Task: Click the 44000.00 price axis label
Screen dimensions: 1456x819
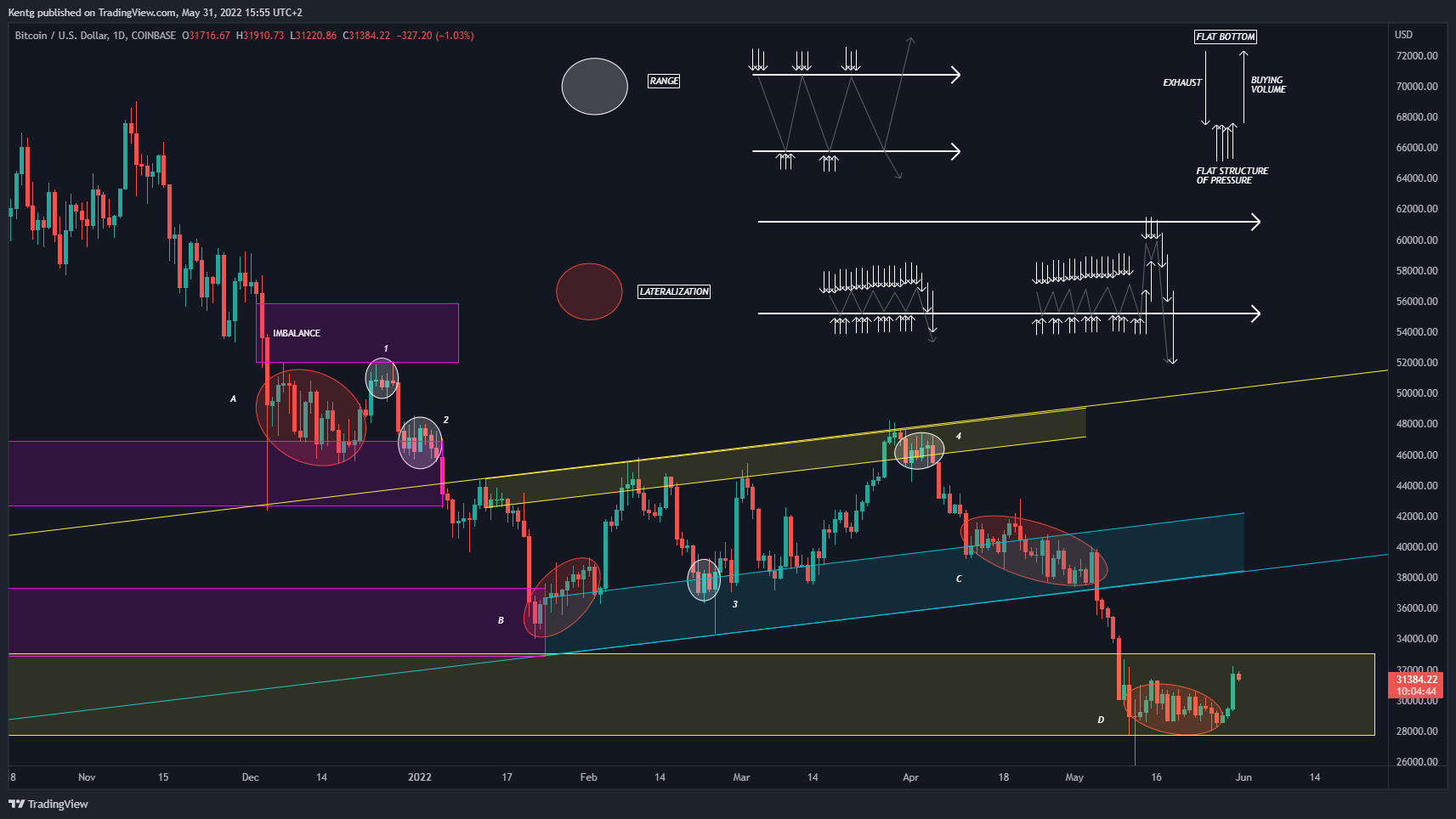Action: (x=1417, y=486)
